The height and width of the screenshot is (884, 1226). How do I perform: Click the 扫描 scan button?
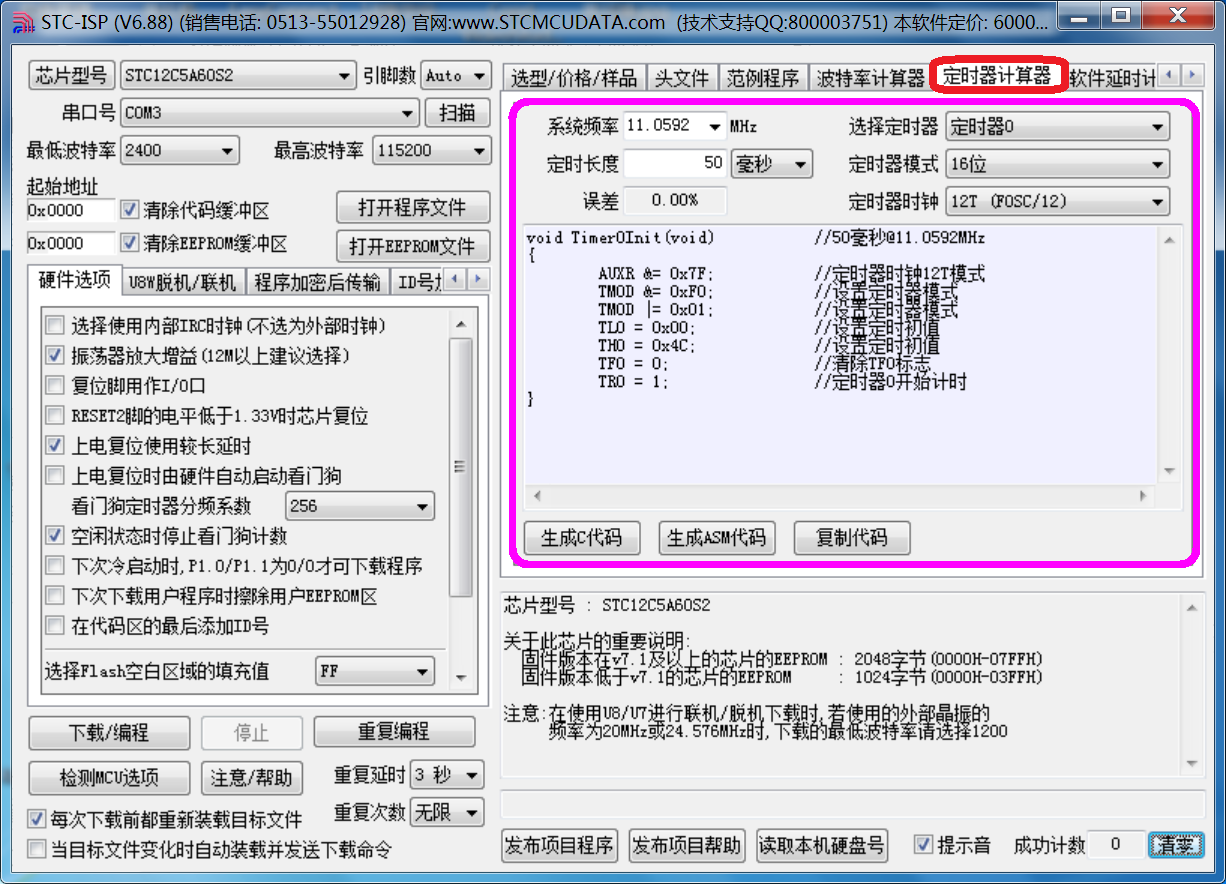pos(455,113)
